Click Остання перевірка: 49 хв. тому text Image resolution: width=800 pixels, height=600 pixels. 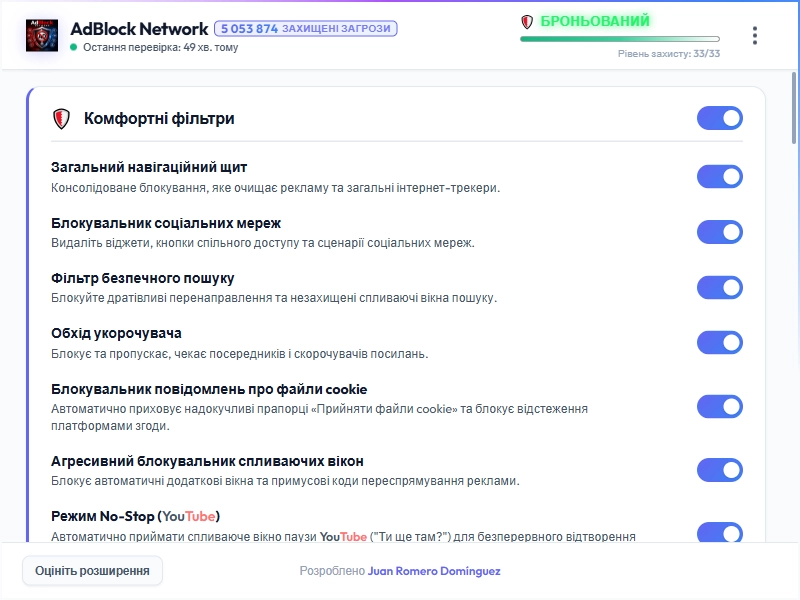(161, 47)
